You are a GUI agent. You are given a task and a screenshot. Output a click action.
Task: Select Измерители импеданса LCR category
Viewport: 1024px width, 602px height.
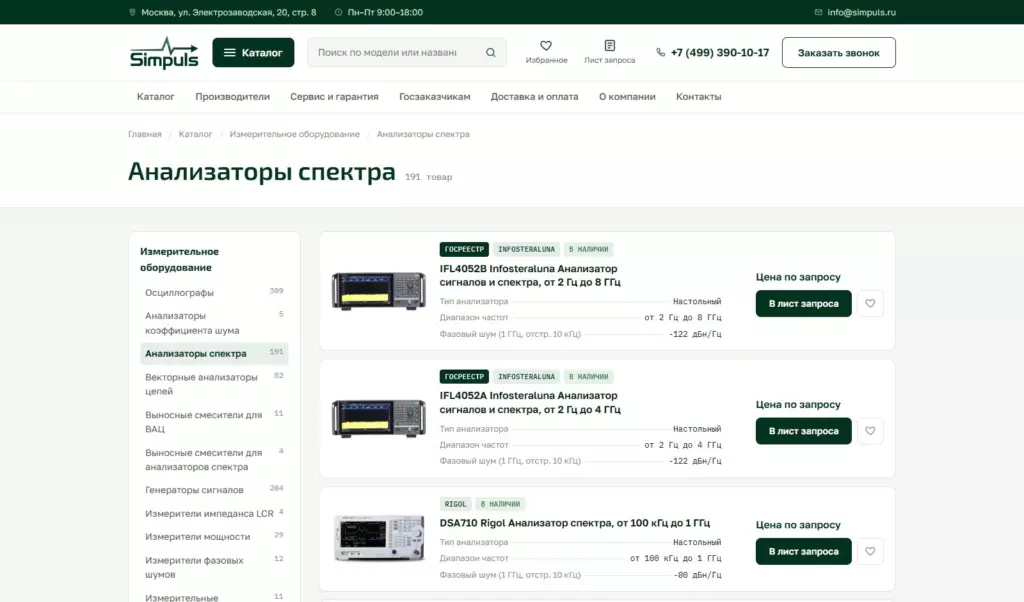(214, 513)
